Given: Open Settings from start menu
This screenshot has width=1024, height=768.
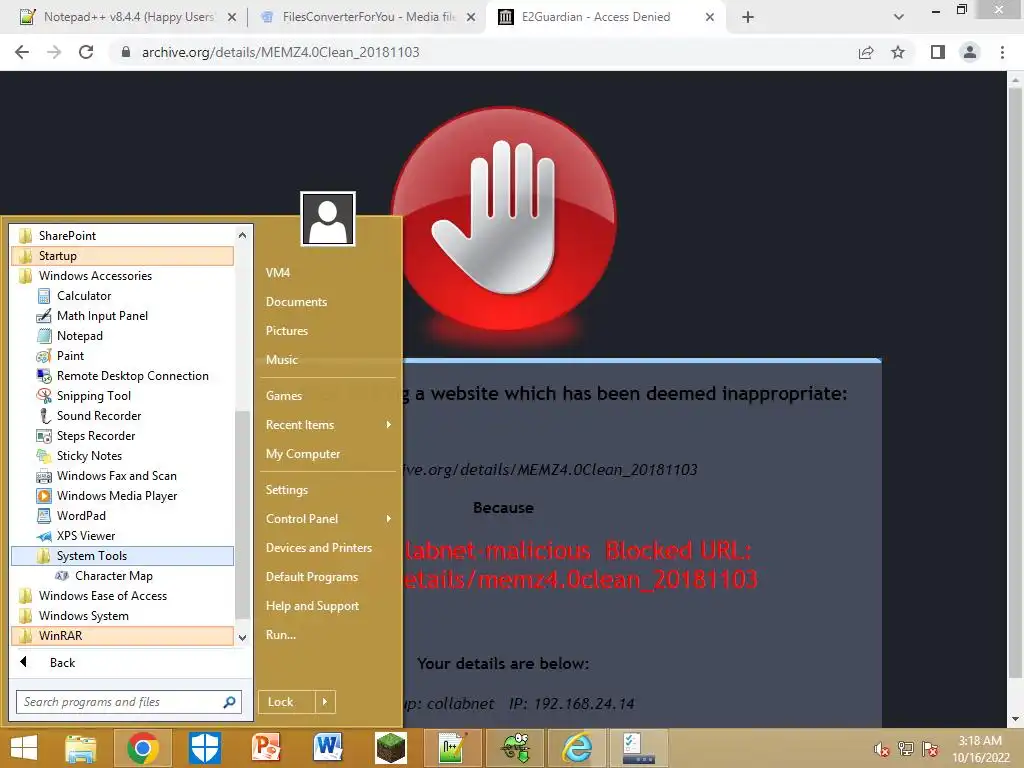Looking at the screenshot, I should coord(286,490).
